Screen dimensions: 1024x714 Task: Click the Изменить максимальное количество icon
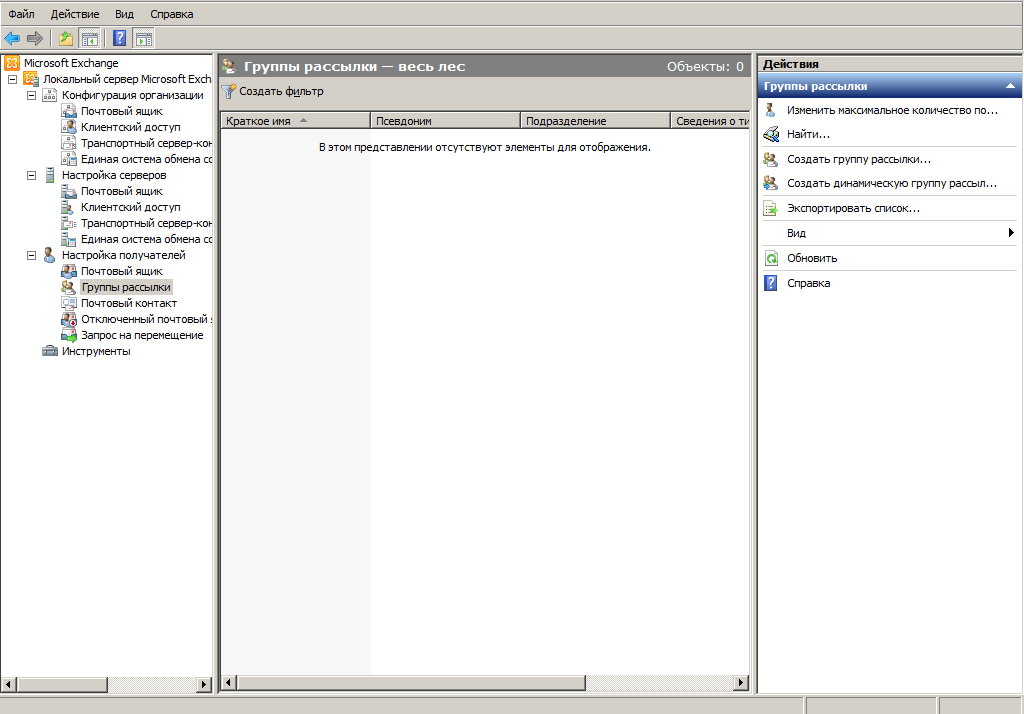[x=771, y=110]
